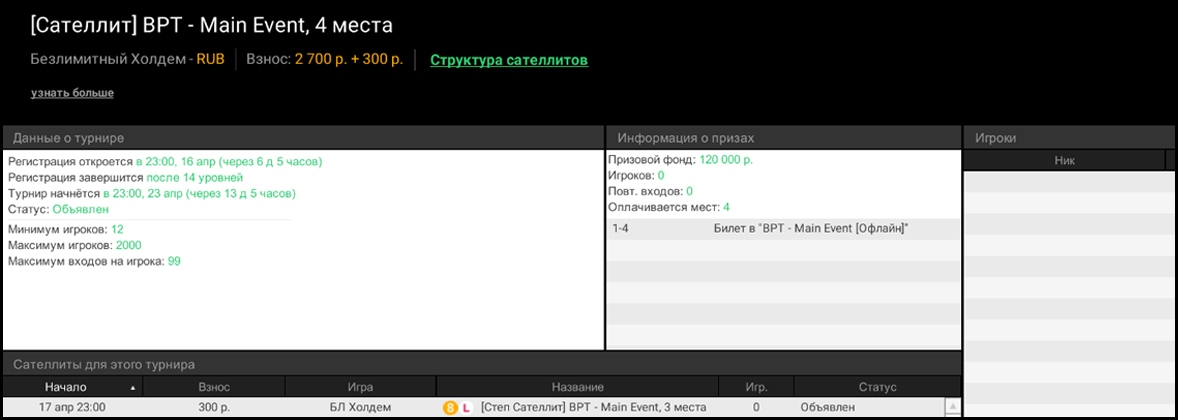Sort satellites by Взнос column
This screenshot has height=420, width=1178.
[214, 387]
